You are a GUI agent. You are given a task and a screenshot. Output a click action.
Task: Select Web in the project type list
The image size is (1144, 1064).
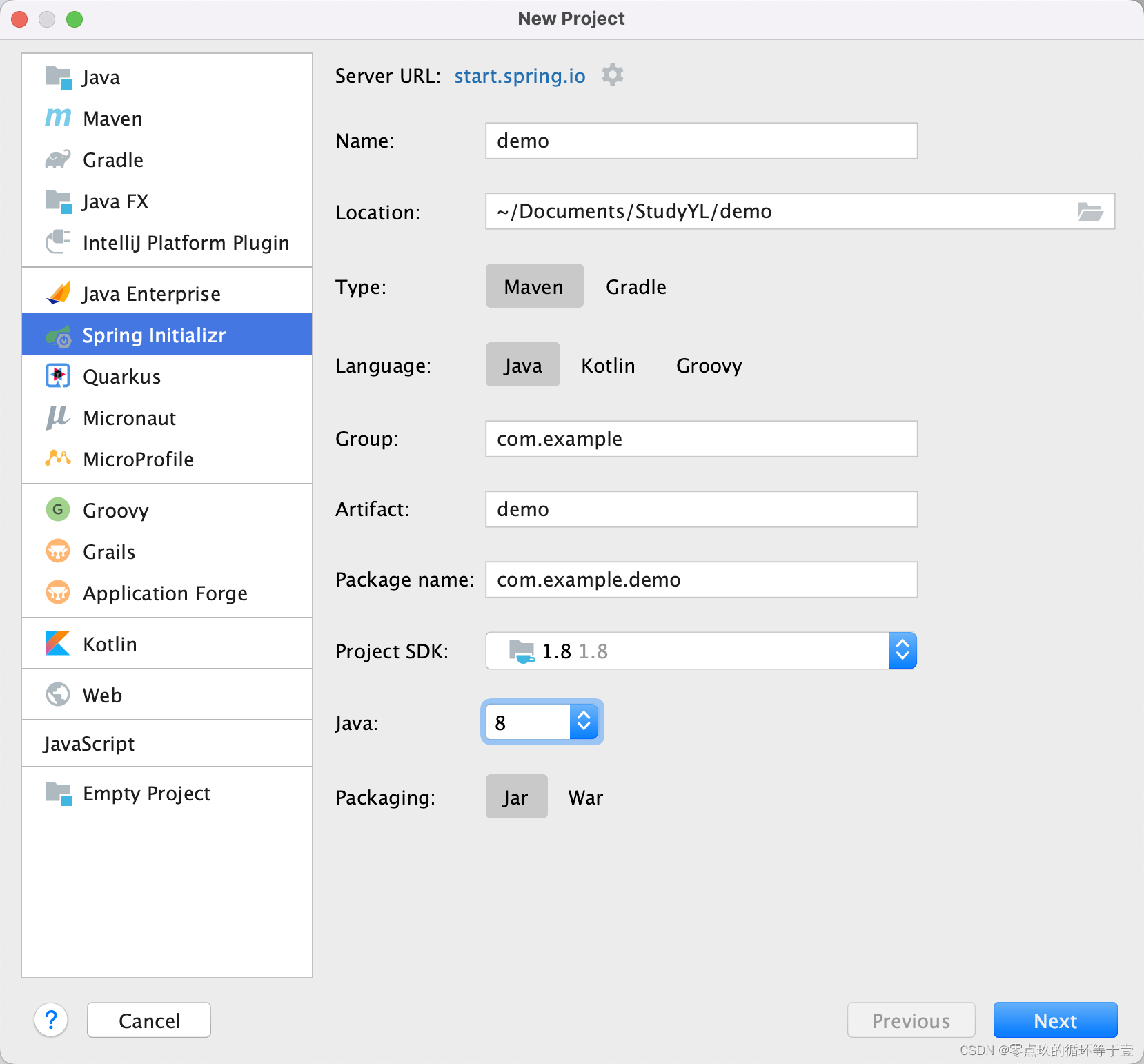click(x=167, y=696)
